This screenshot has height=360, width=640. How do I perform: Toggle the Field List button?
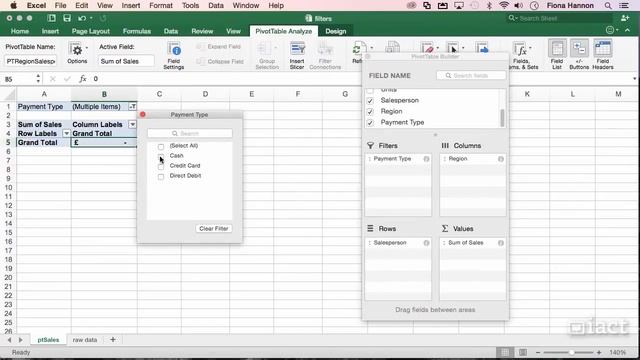pyautogui.click(x=557, y=54)
